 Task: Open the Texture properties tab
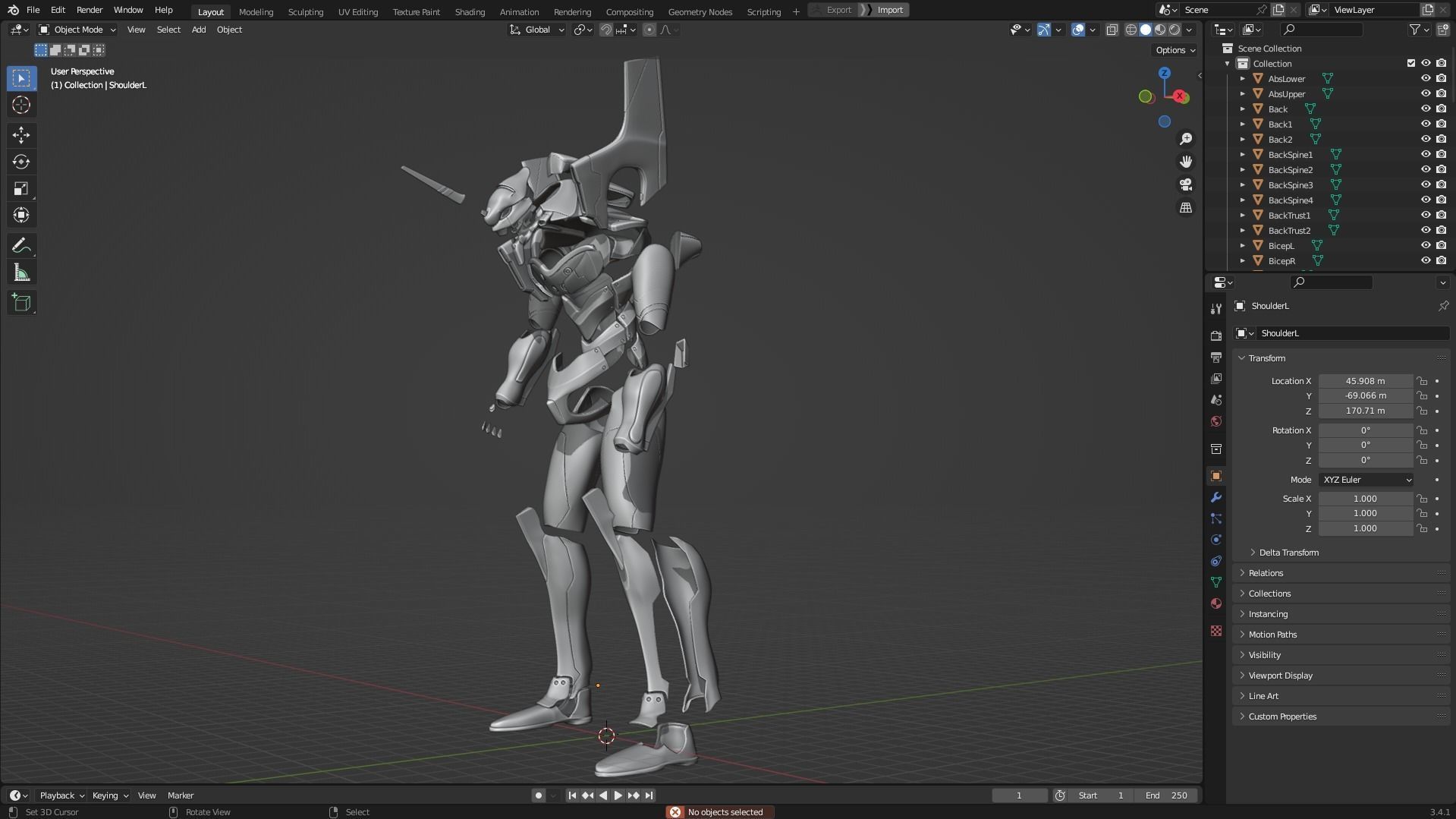[1216, 631]
